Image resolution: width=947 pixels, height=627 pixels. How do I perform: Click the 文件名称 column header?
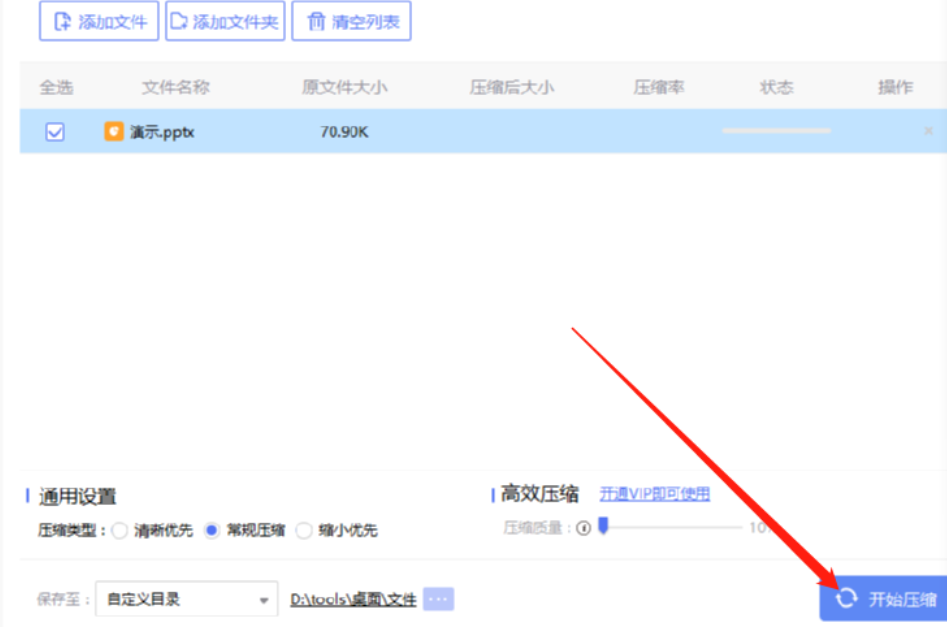pyautogui.click(x=176, y=88)
